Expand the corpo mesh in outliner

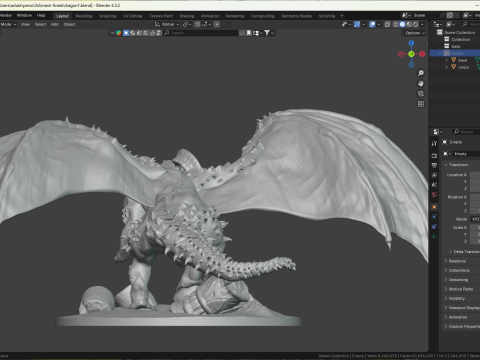447,67
